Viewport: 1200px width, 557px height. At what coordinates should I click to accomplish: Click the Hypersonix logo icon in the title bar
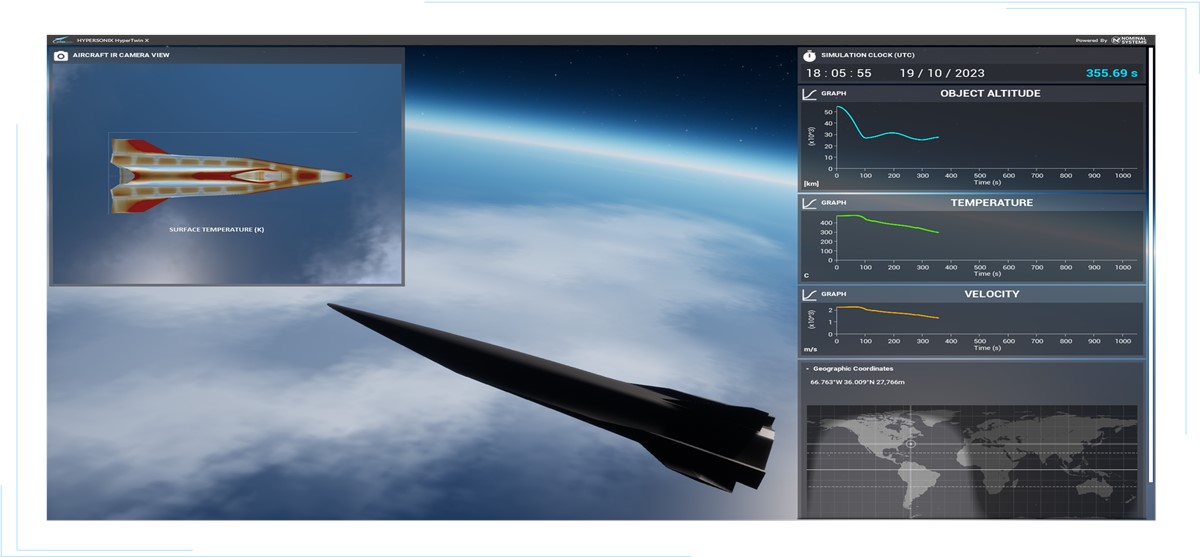(x=61, y=40)
